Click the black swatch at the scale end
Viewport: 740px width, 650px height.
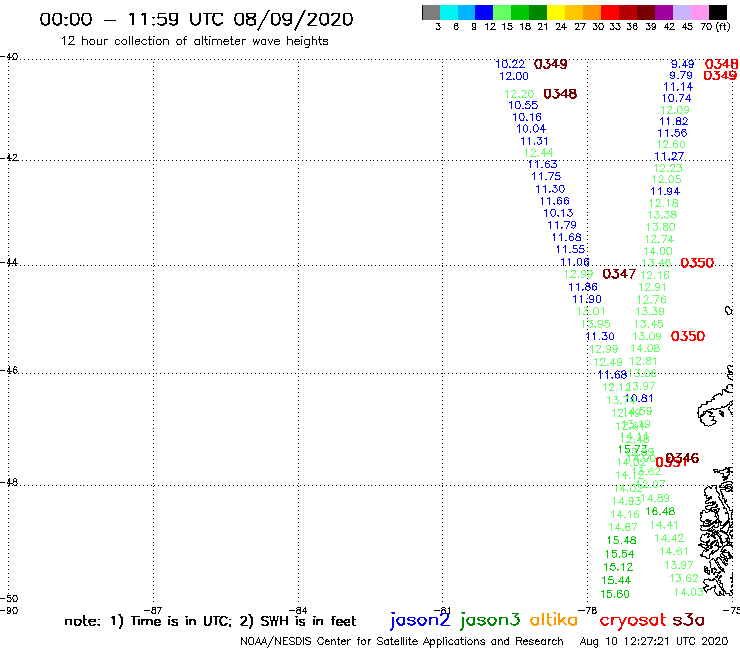[718, 12]
